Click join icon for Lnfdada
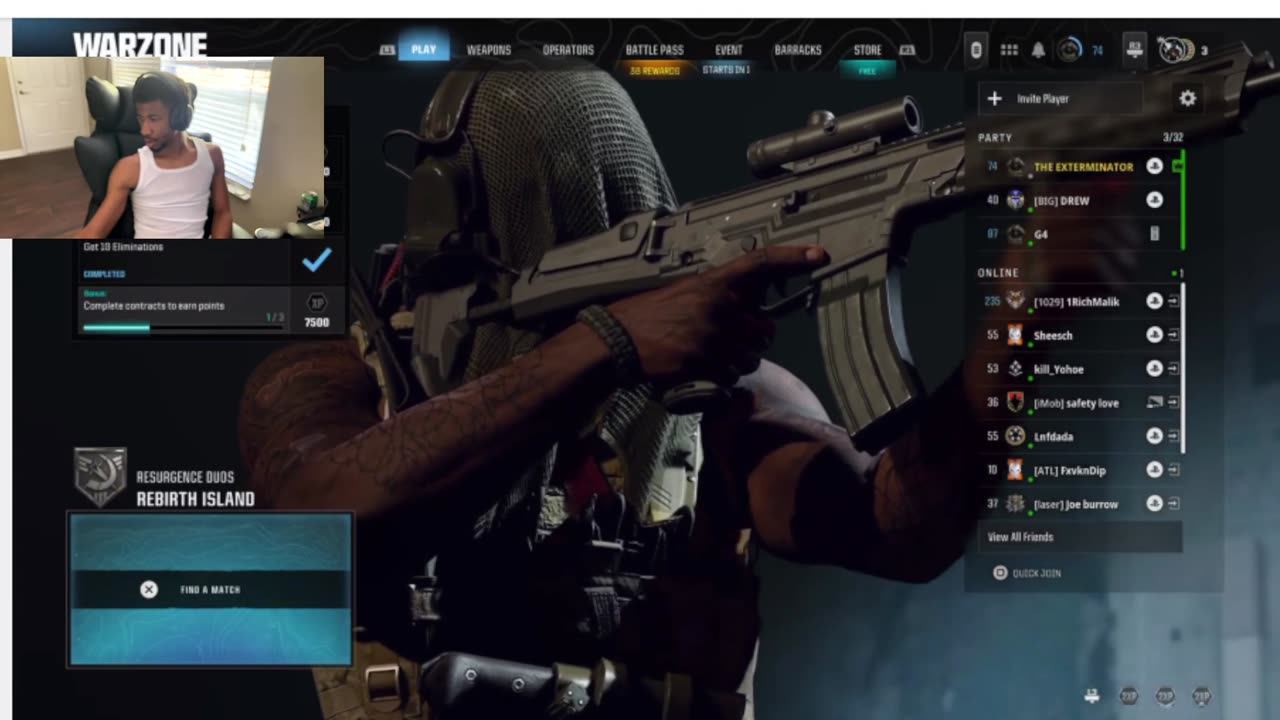1280x720 pixels. 1173,436
